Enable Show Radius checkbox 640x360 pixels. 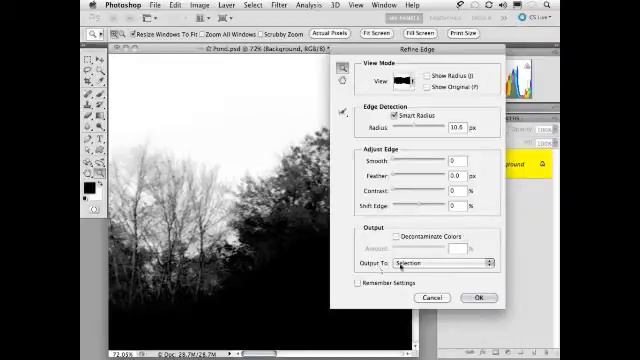(427, 76)
